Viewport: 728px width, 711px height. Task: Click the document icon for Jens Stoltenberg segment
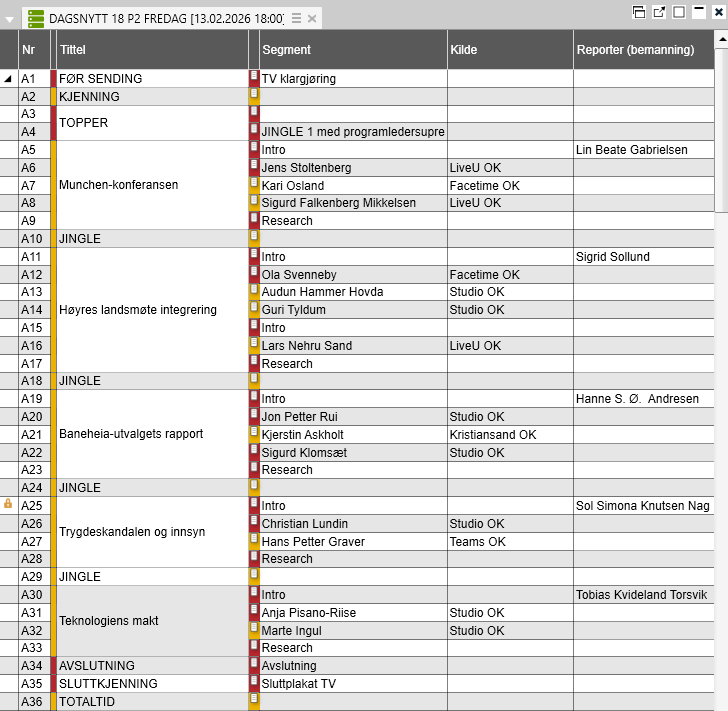pyautogui.click(x=254, y=167)
